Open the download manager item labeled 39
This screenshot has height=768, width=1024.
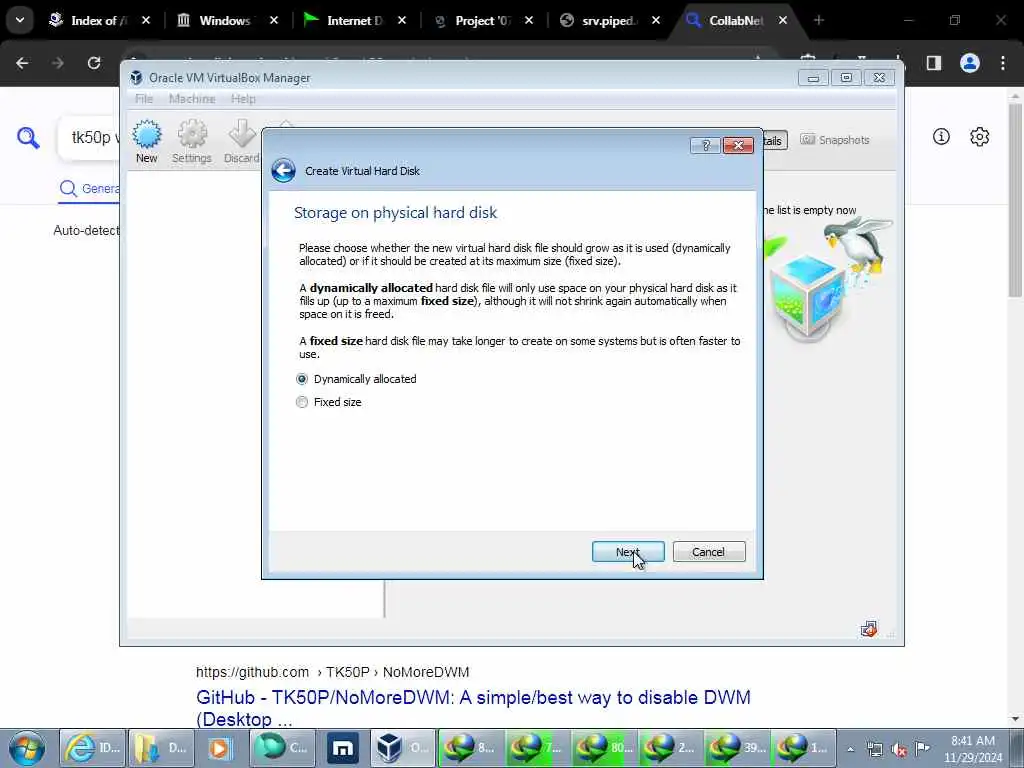[738, 748]
